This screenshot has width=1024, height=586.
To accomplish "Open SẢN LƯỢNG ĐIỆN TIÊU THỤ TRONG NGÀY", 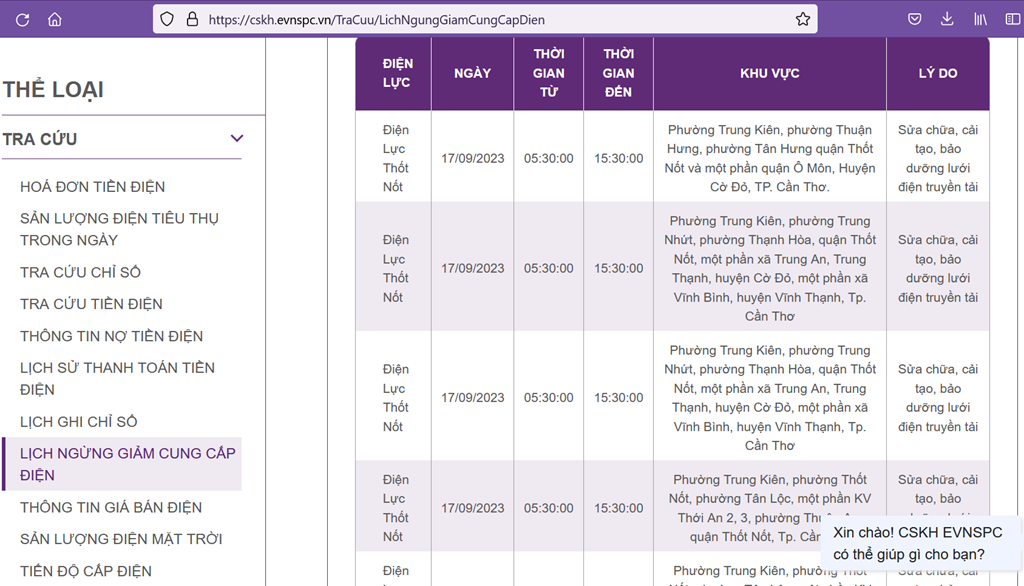I will pyautogui.click(x=120, y=229).
